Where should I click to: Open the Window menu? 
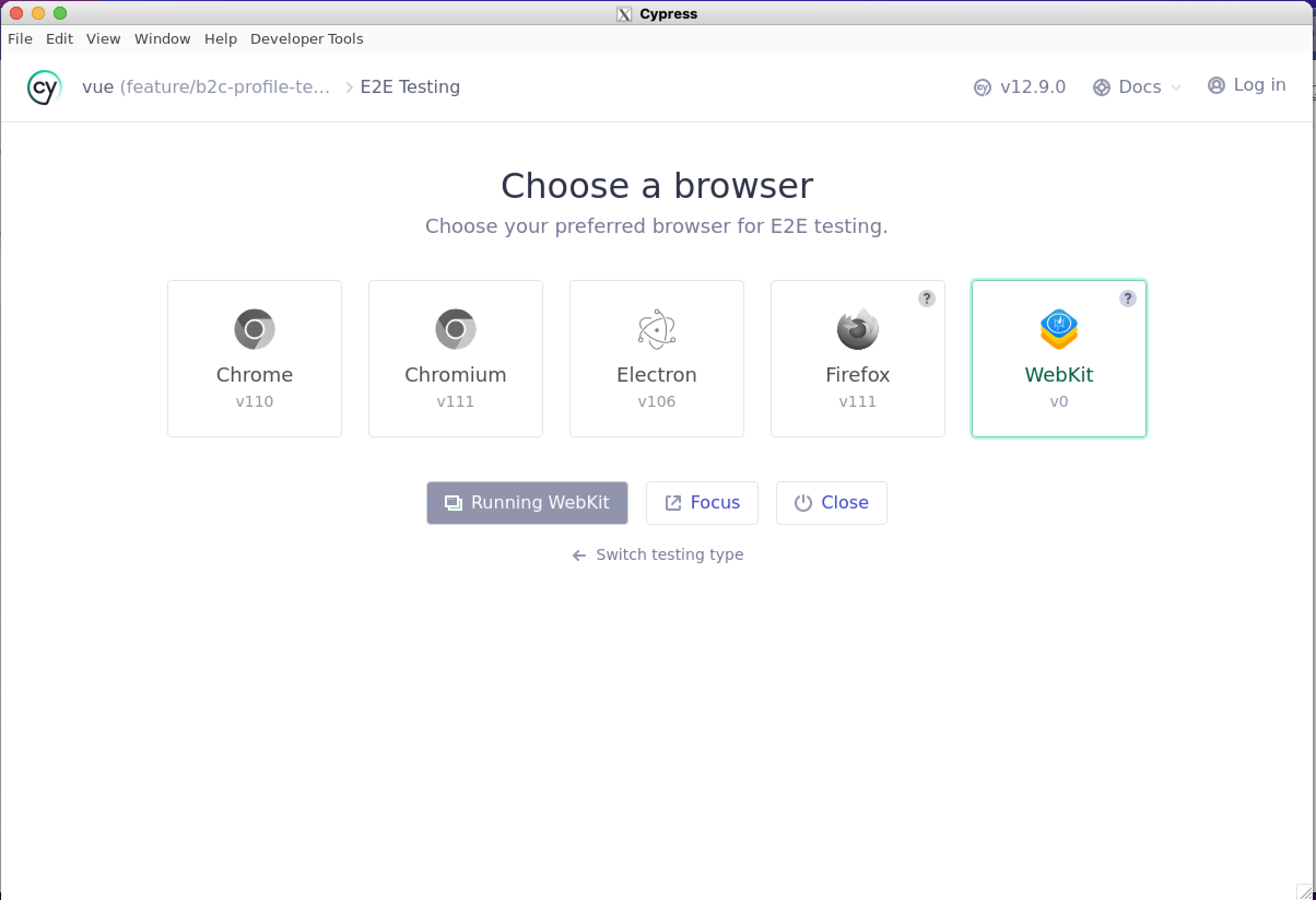coord(162,38)
